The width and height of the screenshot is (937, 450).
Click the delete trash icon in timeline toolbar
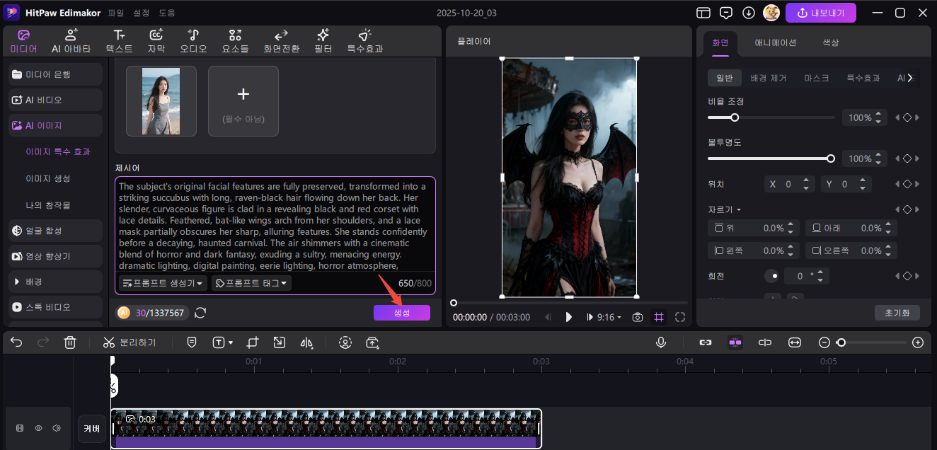point(70,342)
